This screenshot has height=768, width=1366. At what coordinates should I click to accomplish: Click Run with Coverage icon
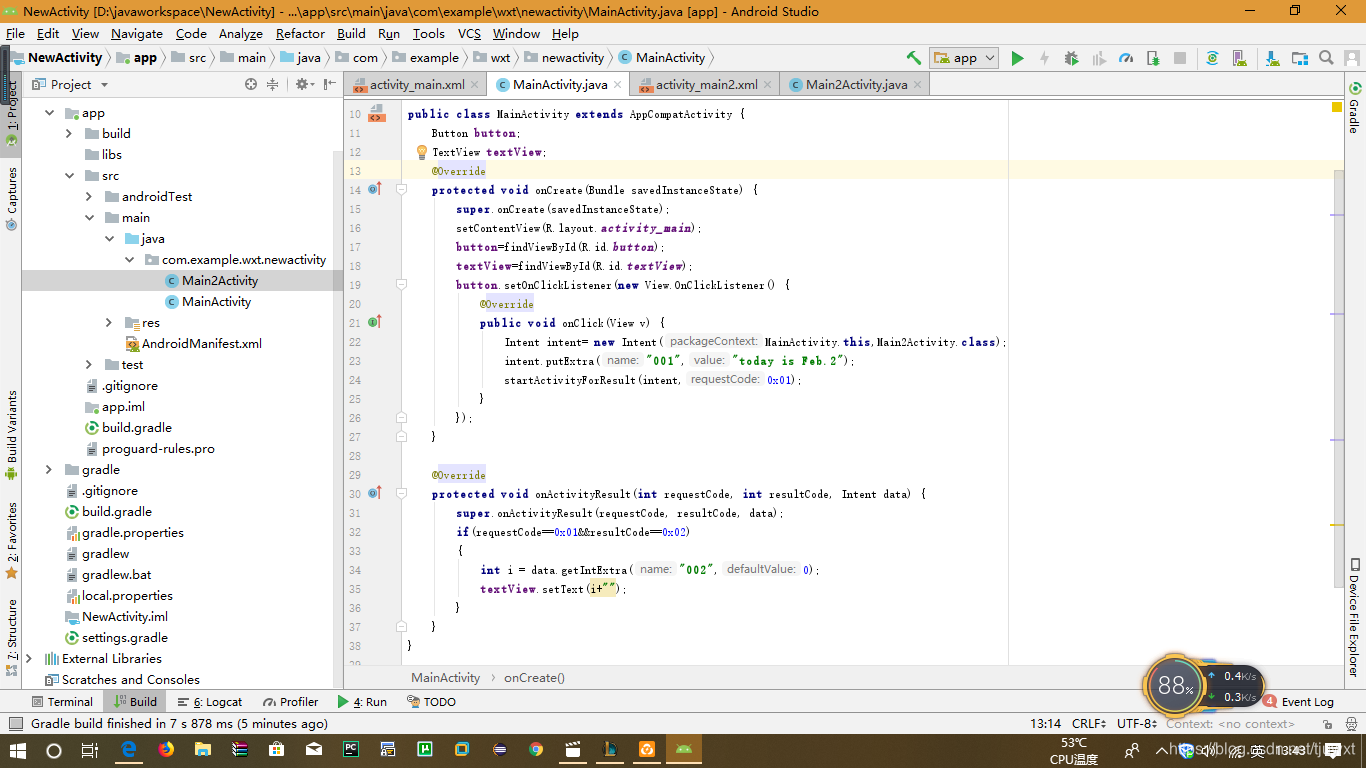(x=1098, y=58)
